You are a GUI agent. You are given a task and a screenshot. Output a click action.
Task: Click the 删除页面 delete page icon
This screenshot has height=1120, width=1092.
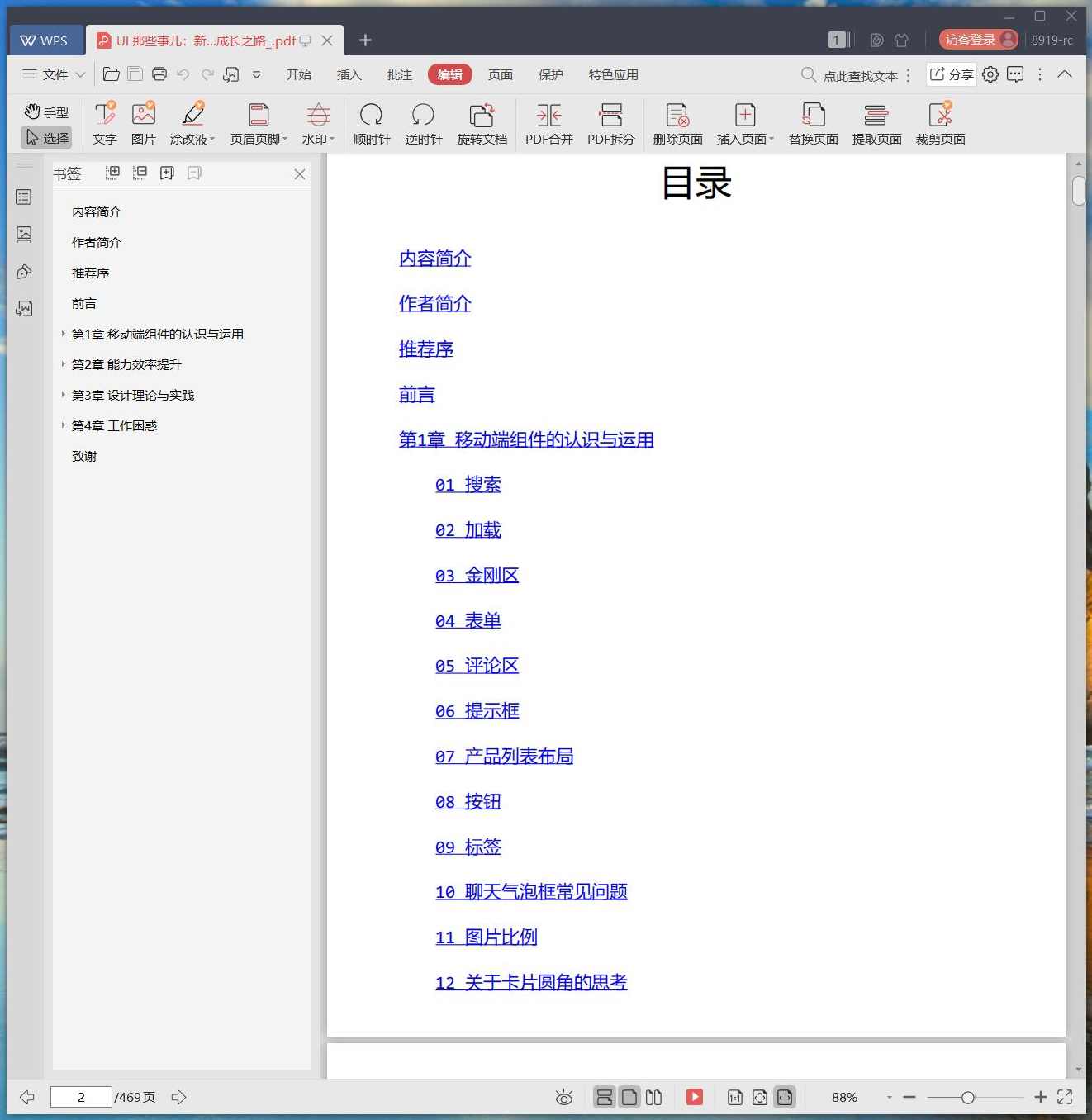(677, 123)
